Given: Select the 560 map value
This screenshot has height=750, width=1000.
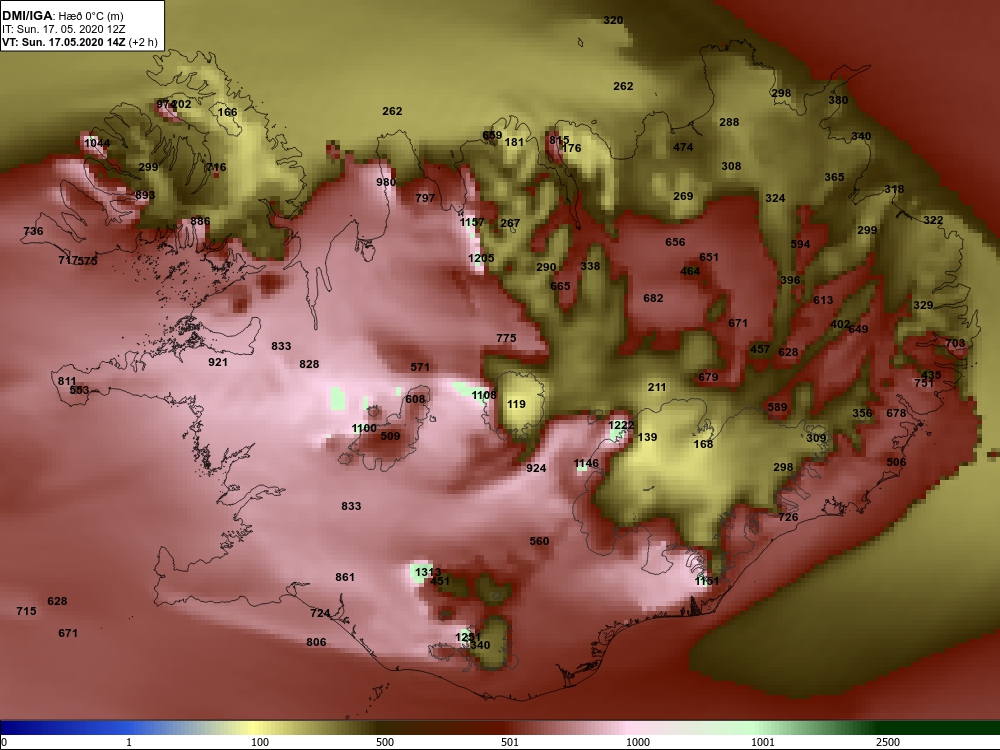Looking at the screenshot, I should point(539,541).
